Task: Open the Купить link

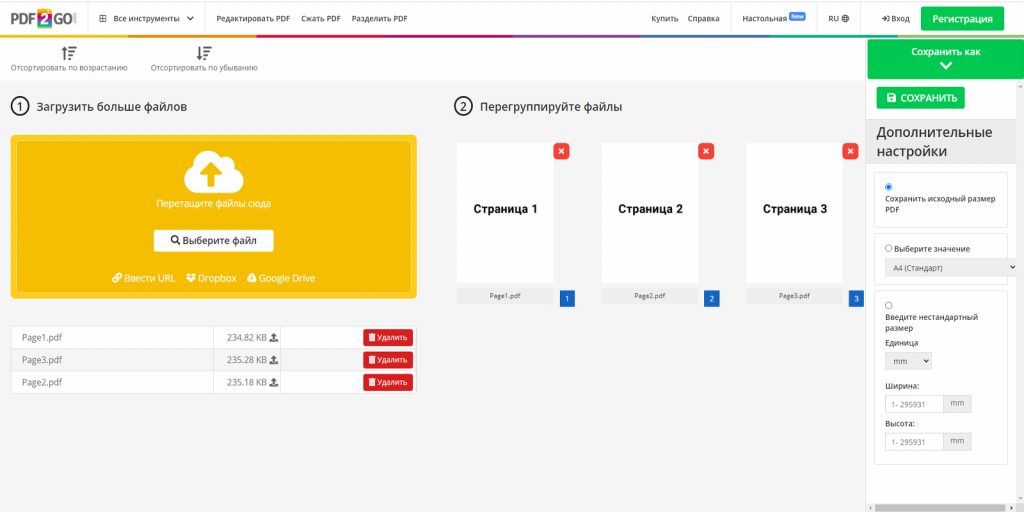Action: pyautogui.click(x=665, y=19)
